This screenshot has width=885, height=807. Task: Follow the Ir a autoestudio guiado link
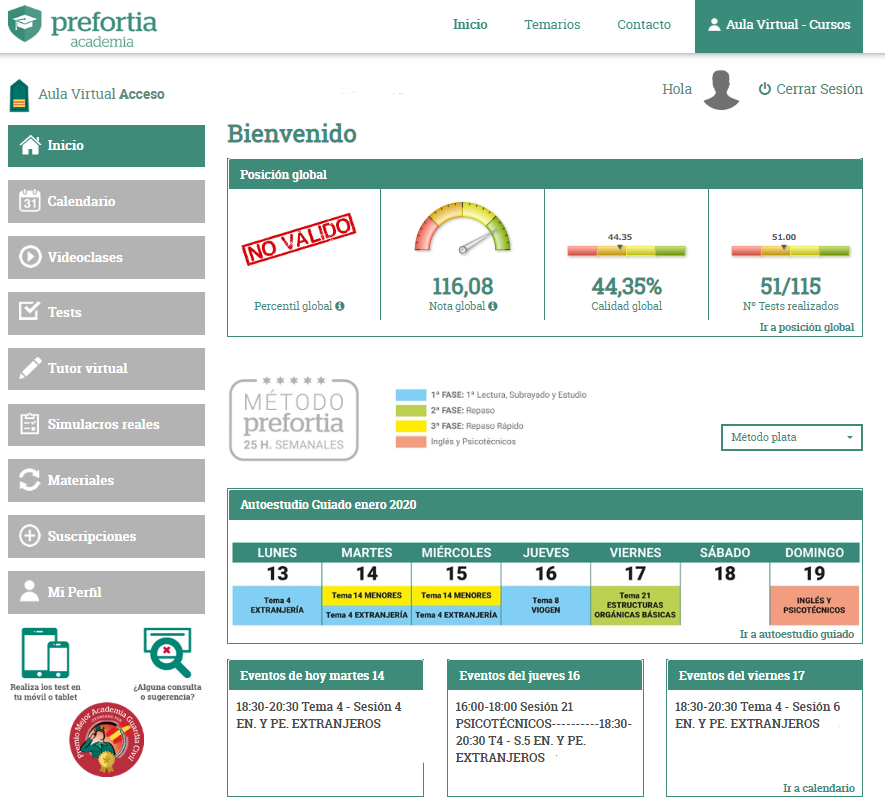coord(797,634)
